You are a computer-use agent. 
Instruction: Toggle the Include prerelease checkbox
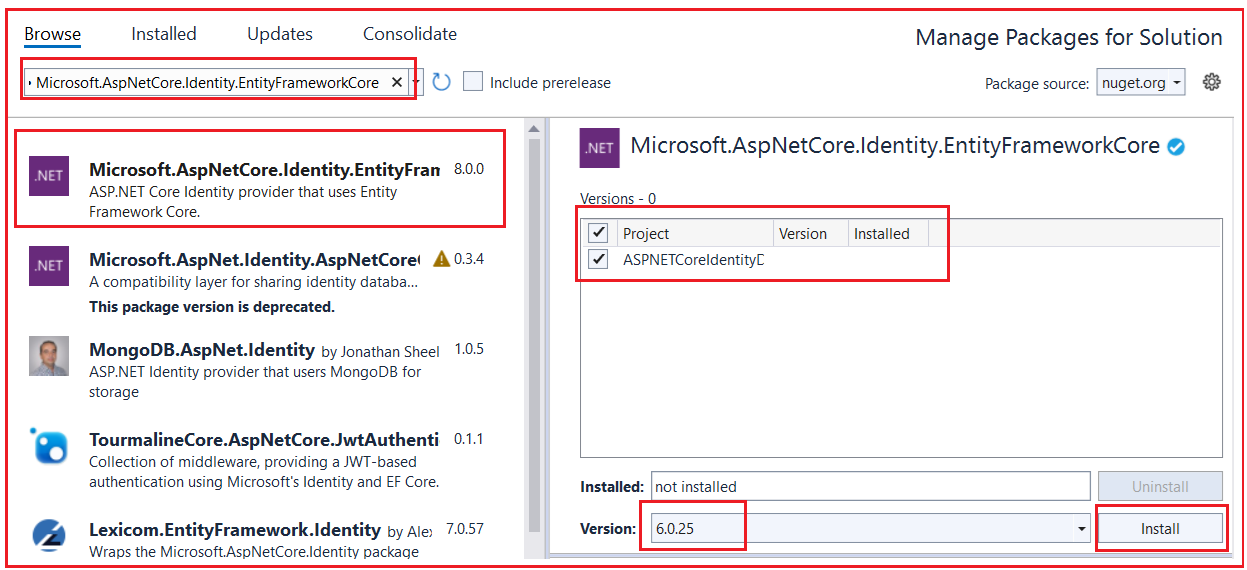(x=473, y=82)
